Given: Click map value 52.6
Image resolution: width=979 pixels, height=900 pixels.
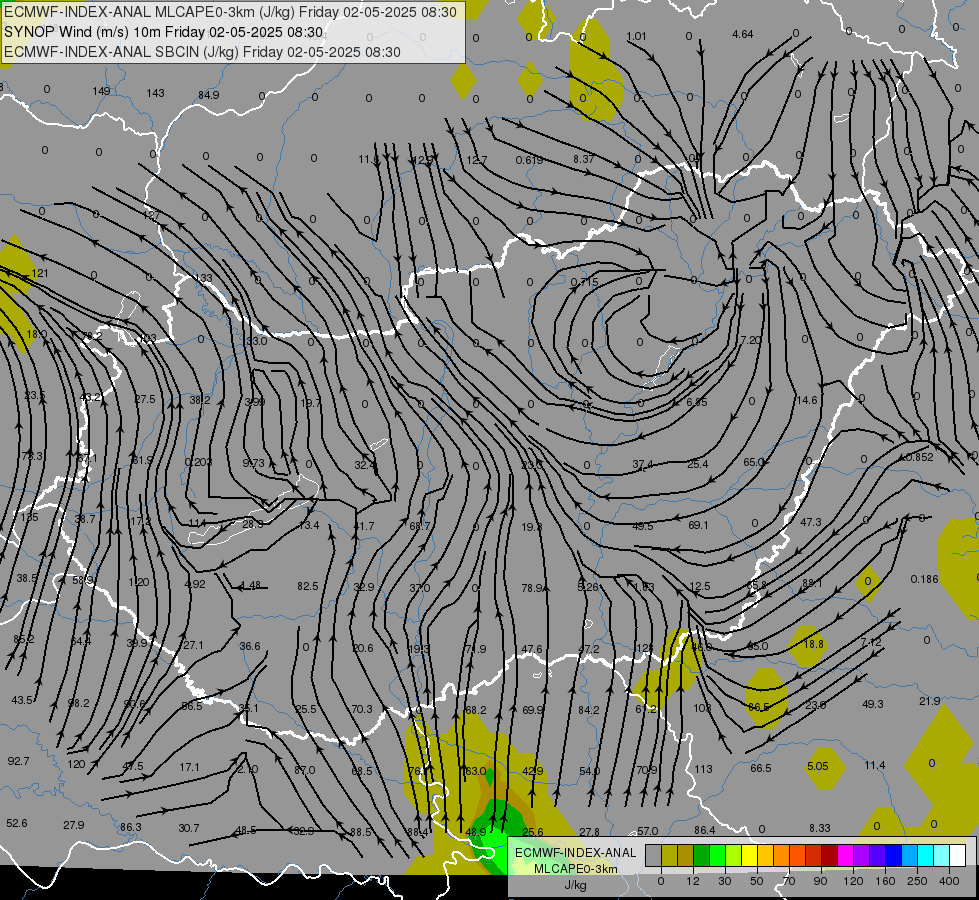Looking at the screenshot, I should (x=17, y=823).
